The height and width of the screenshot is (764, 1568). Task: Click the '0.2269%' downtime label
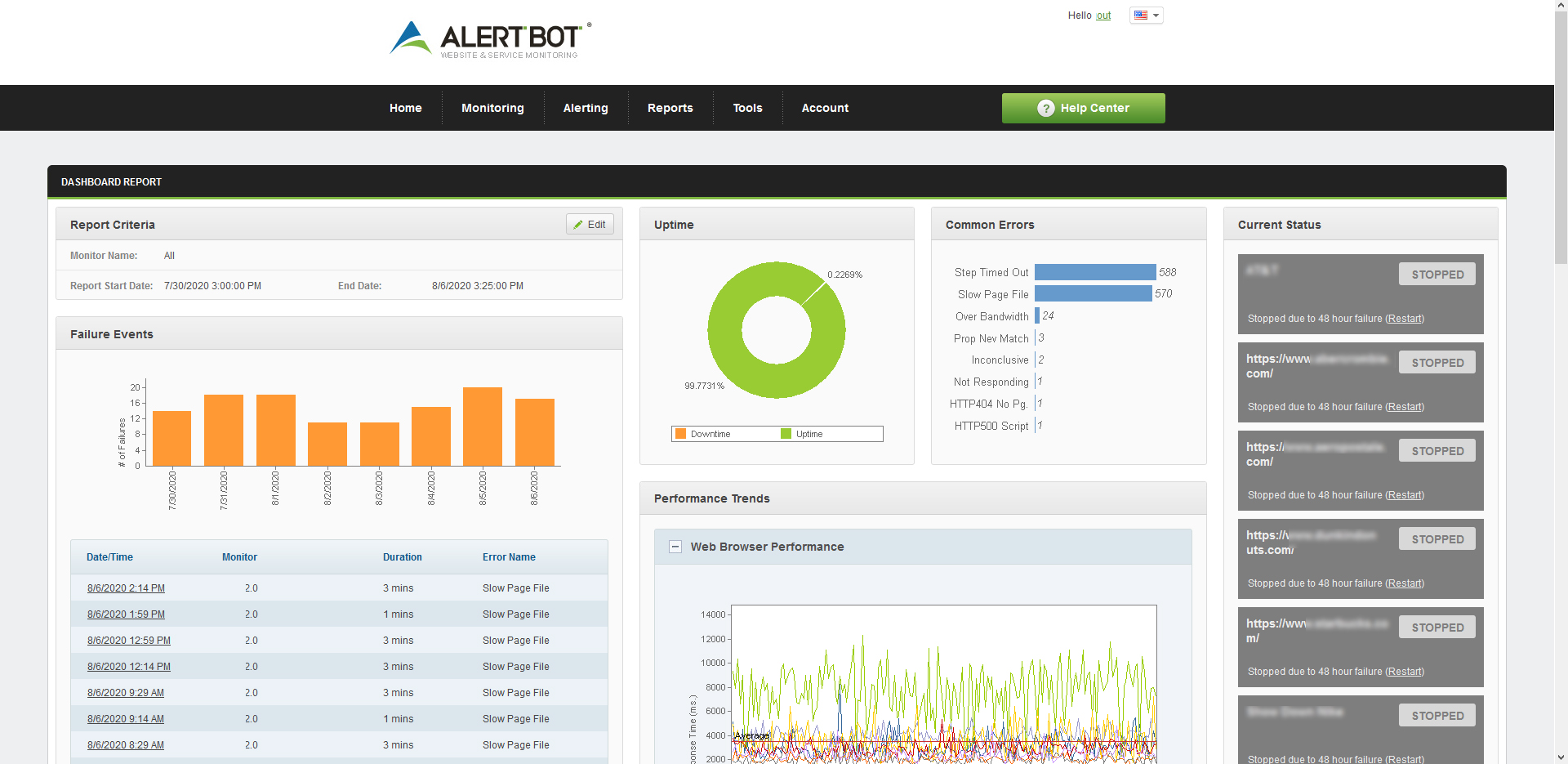point(844,275)
